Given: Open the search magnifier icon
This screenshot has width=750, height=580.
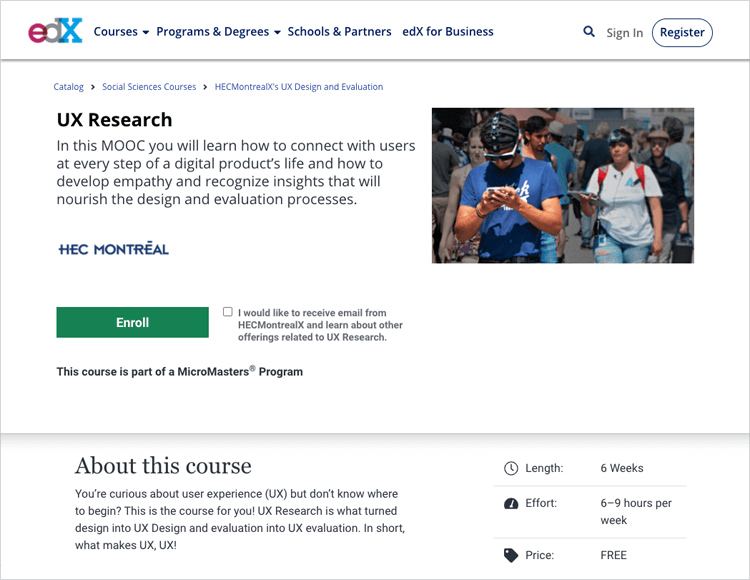Looking at the screenshot, I should click(589, 32).
